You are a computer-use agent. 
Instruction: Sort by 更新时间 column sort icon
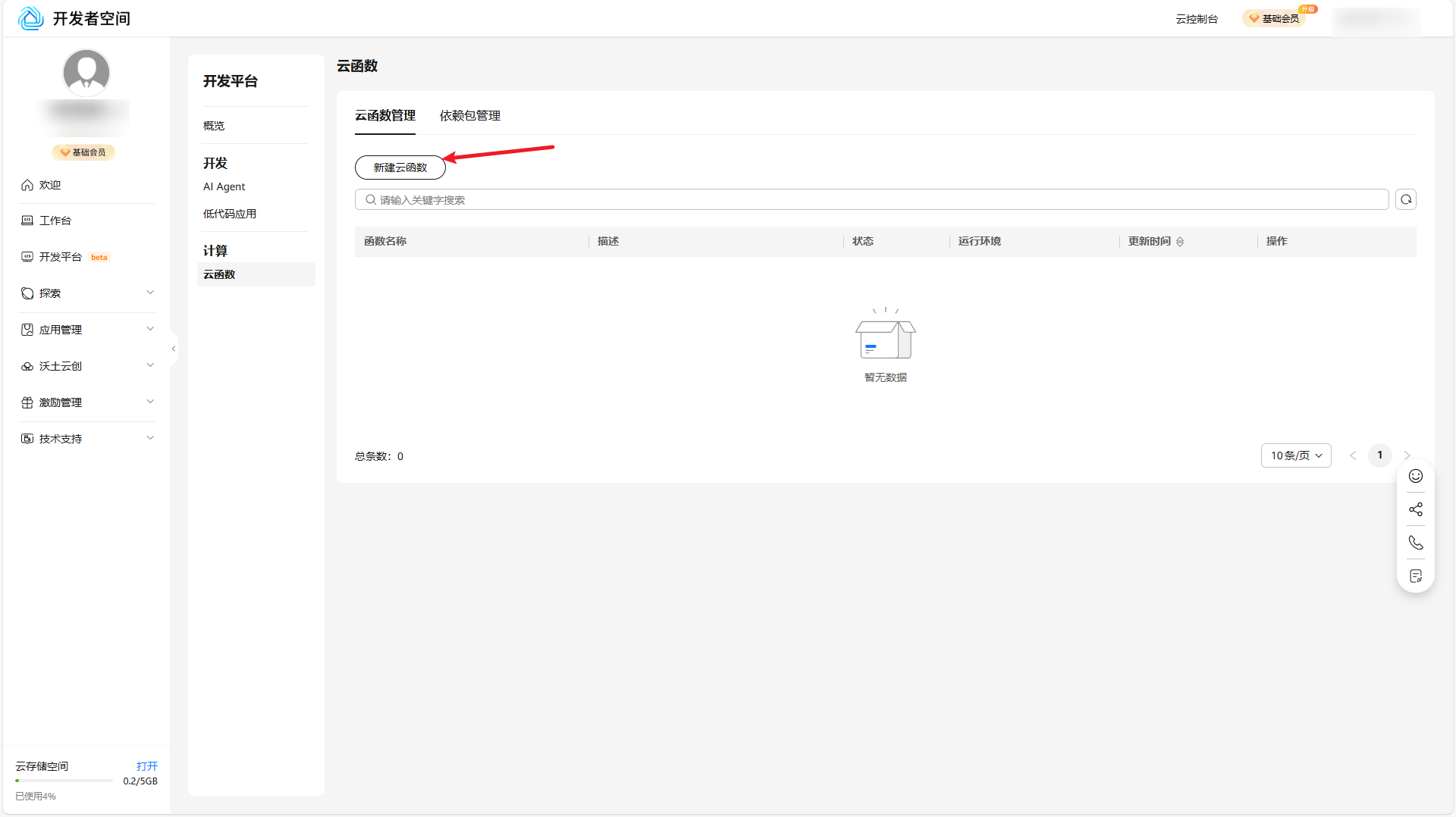click(x=1180, y=242)
